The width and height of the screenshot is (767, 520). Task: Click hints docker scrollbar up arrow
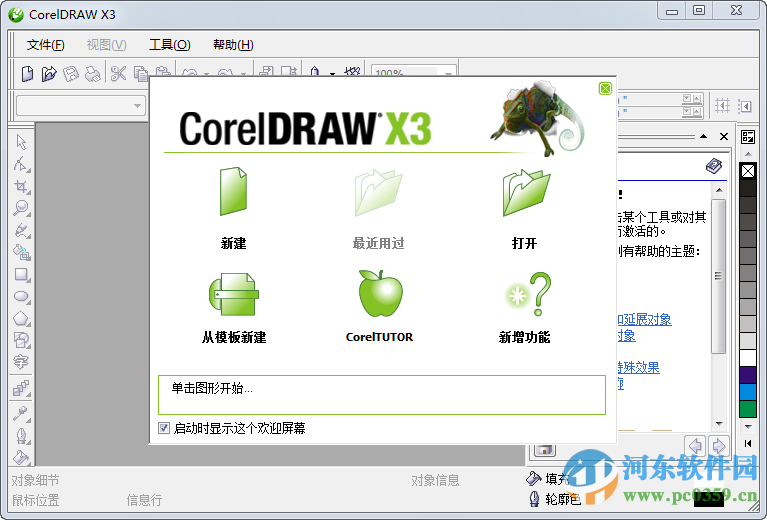(x=719, y=190)
